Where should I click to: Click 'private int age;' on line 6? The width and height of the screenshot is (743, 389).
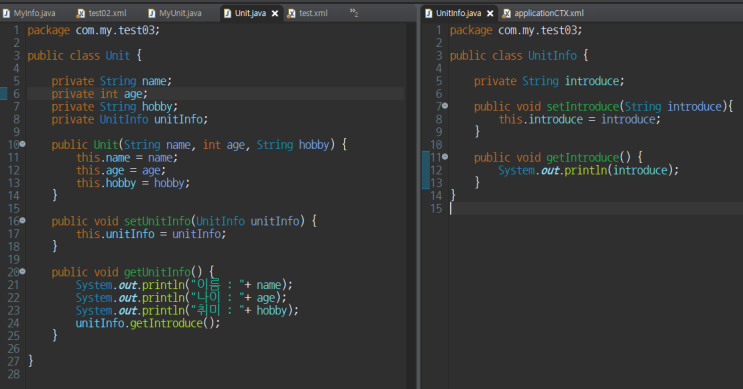coord(100,94)
